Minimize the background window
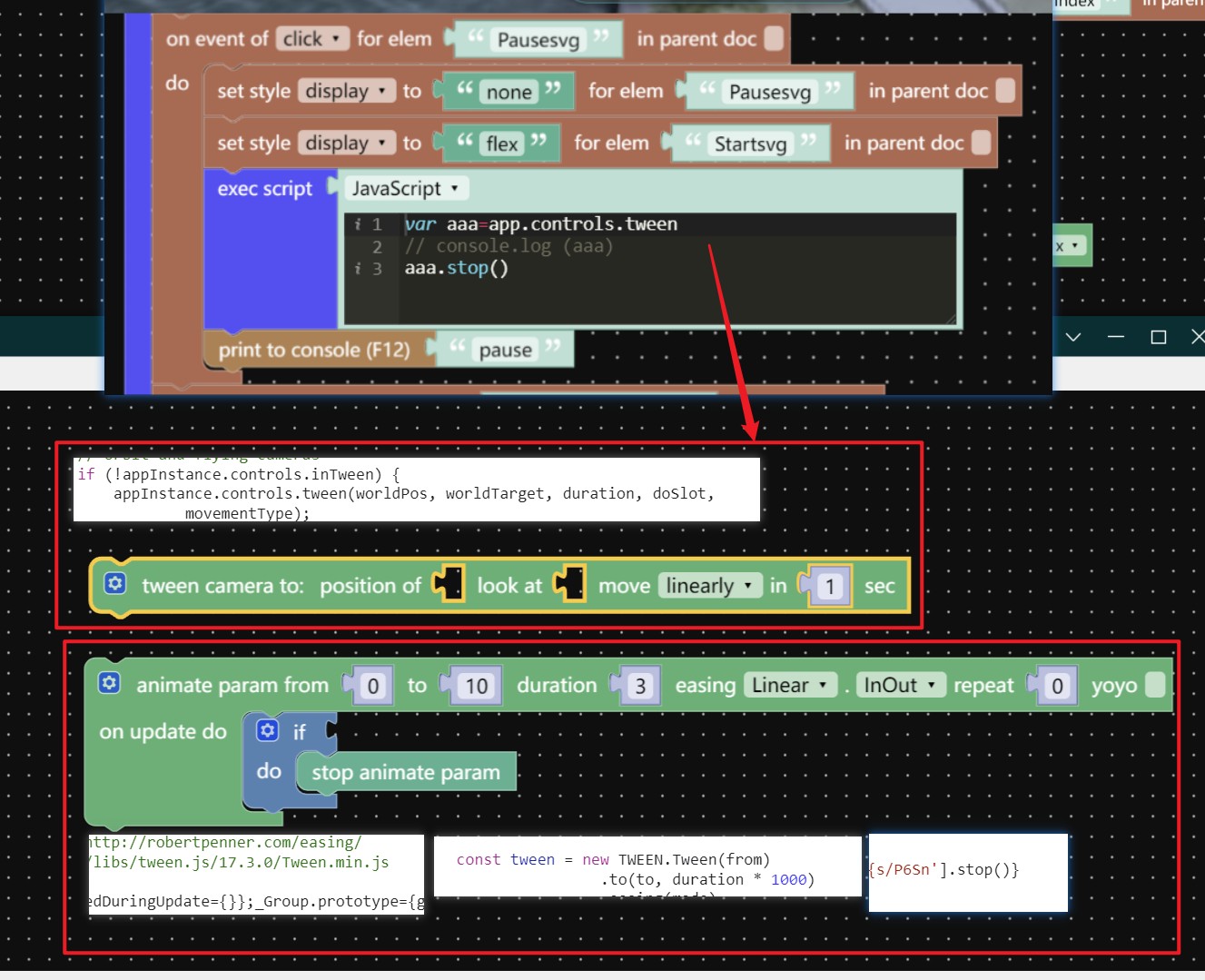The image size is (1205, 980). [1116, 337]
